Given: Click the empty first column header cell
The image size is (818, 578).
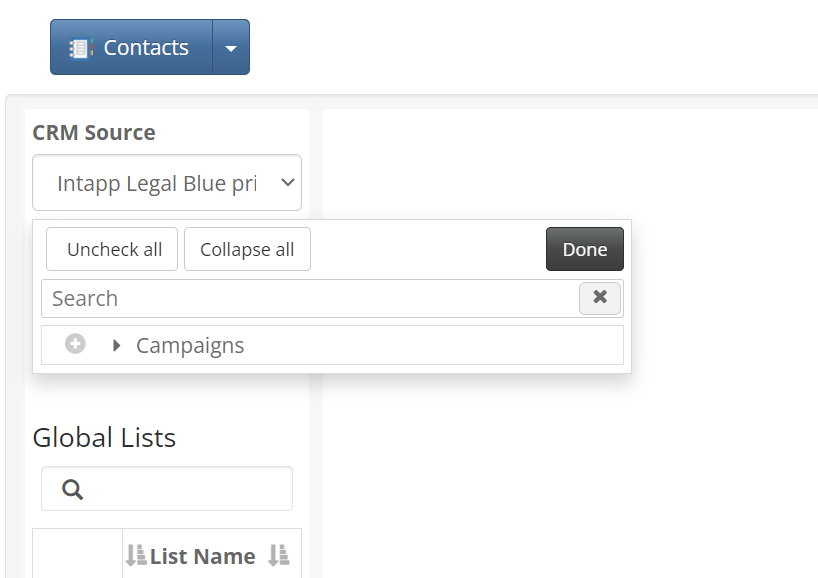Looking at the screenshot, I should pos(77,554).
